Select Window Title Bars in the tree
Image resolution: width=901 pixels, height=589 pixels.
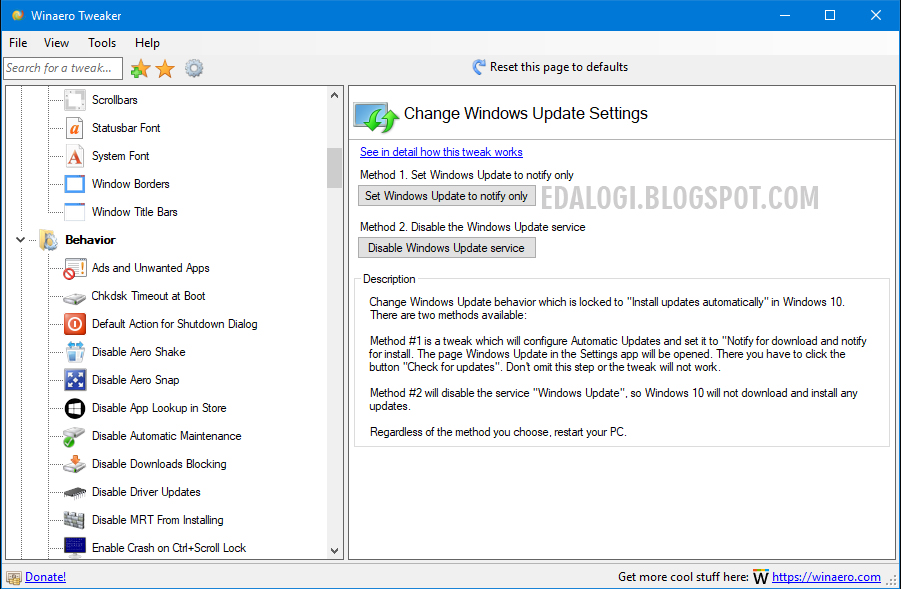[x=134, y=212]
